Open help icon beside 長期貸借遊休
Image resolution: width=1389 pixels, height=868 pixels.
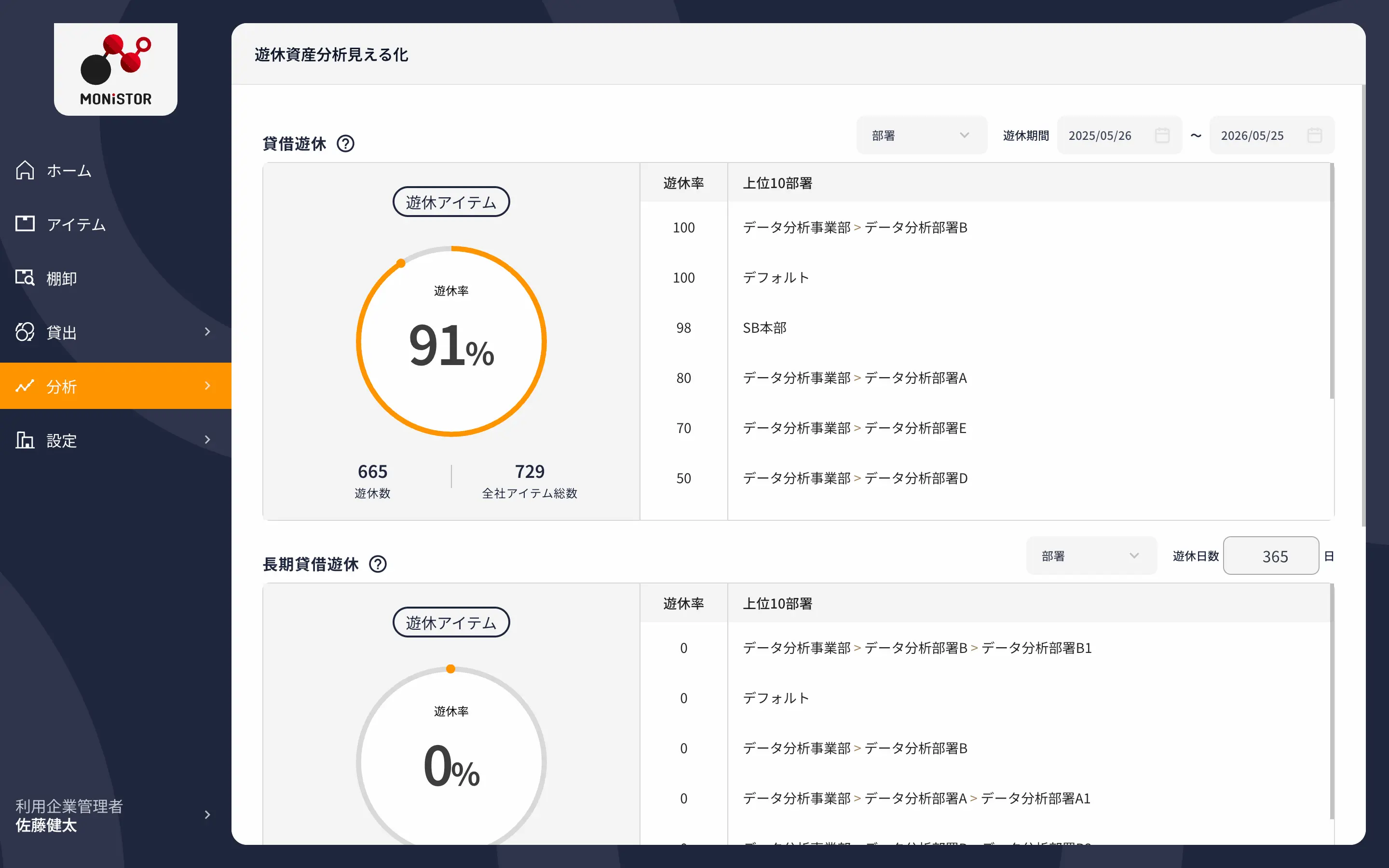(x=378, y=564)
